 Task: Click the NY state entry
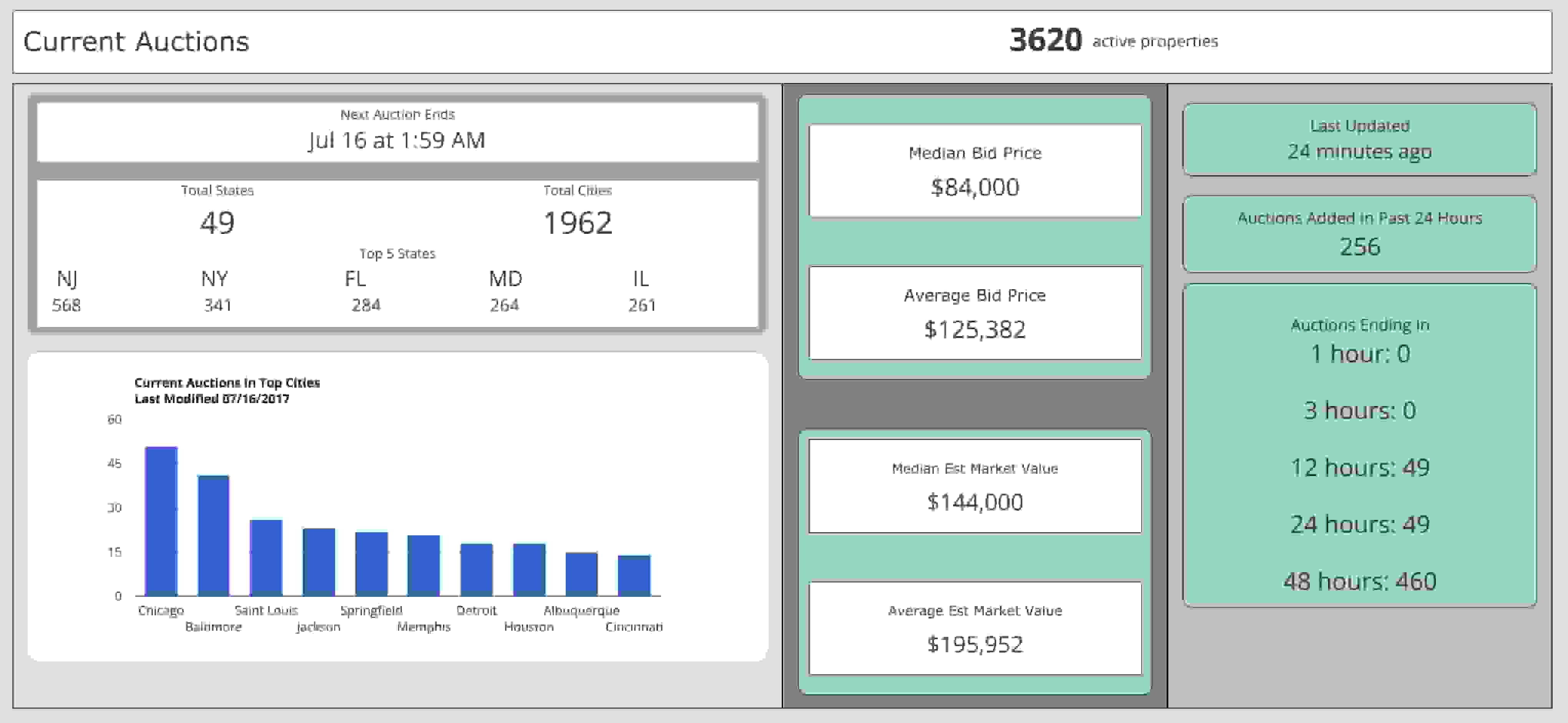[x=214, y=279]
